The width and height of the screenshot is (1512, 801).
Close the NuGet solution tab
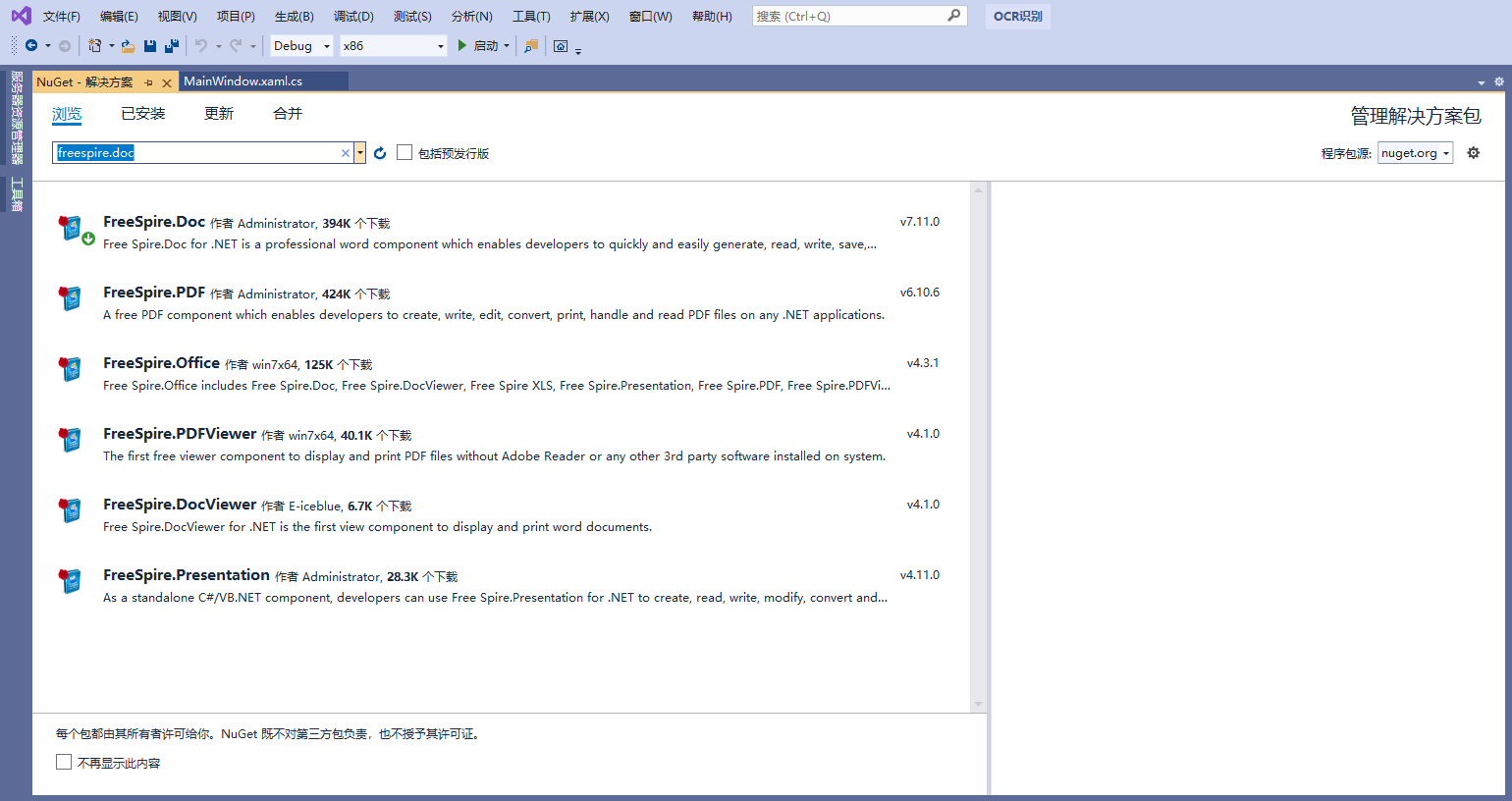coord(167,82)
